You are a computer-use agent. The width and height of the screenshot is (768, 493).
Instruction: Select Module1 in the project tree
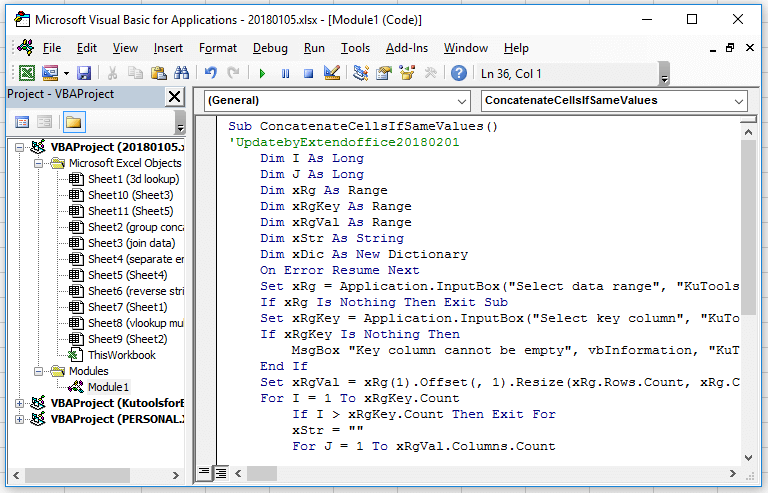click(x=108, y=387)
